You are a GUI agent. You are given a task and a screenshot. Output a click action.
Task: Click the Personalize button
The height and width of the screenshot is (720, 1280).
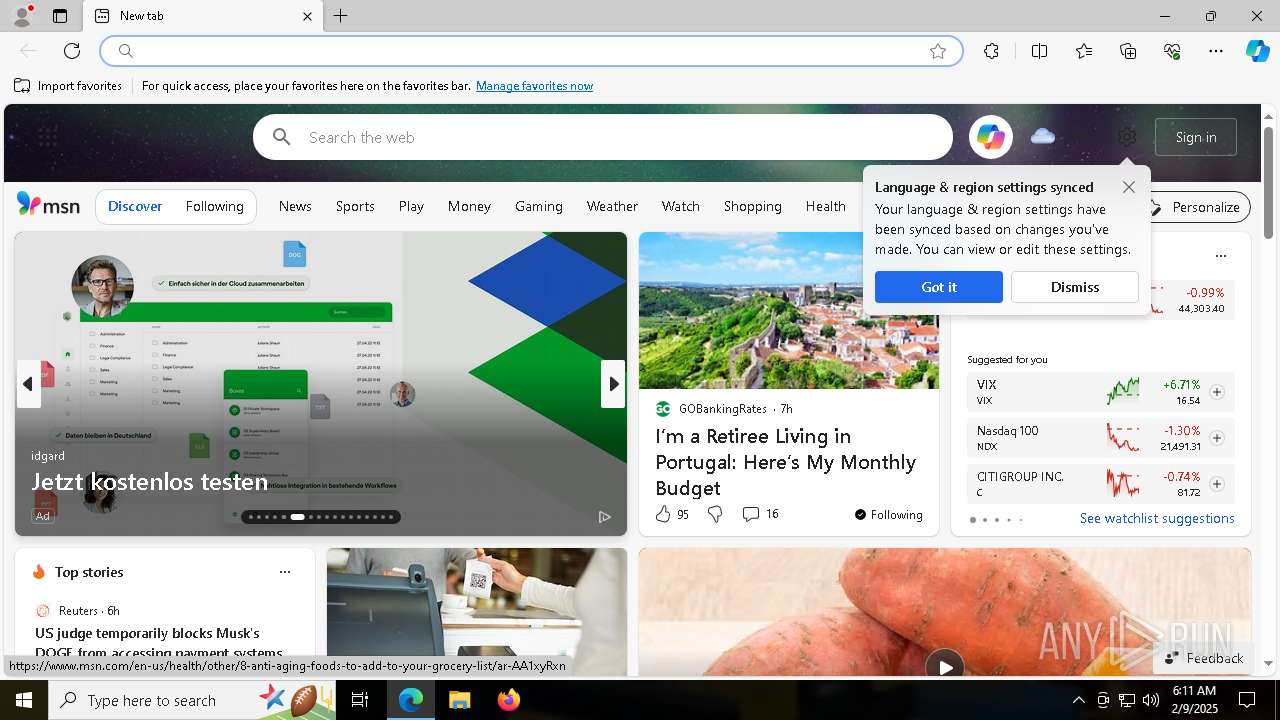tap(1196, 207)
